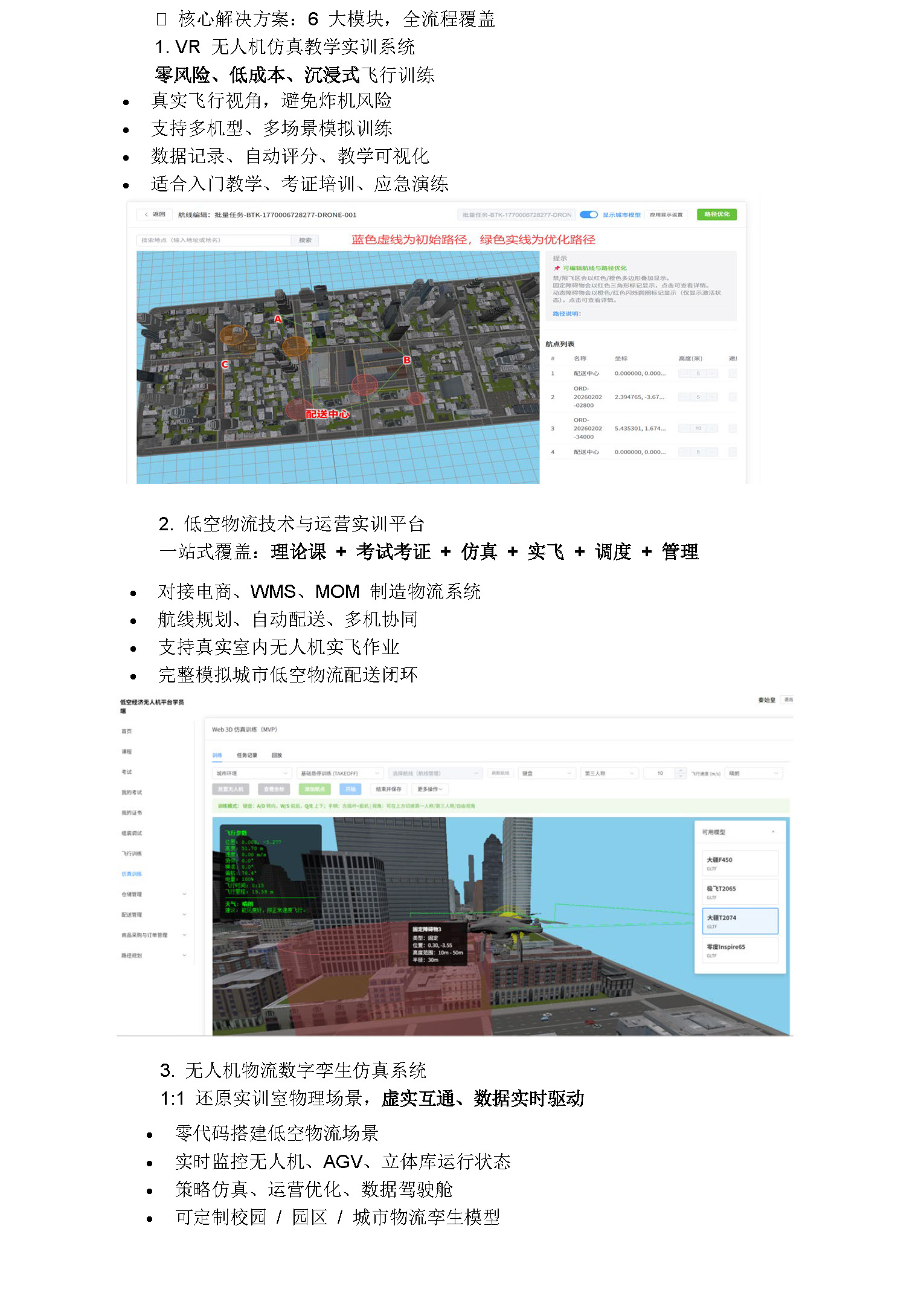Click the orange dynamic obstacle circle near marker A

point(295,347)
